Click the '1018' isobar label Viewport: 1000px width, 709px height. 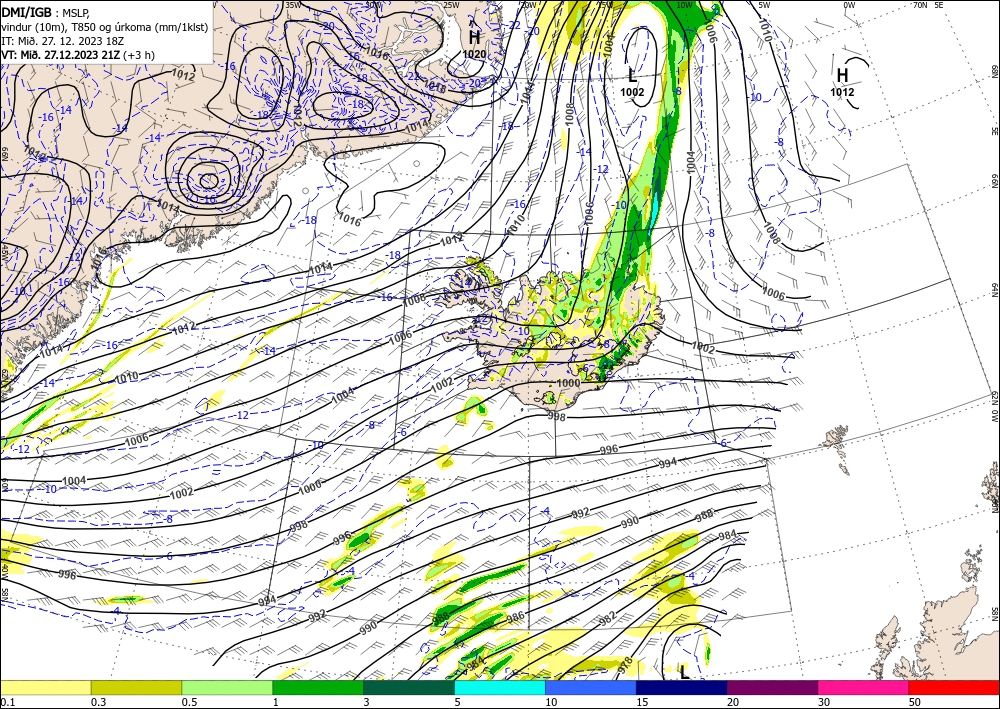pos(434,87)
